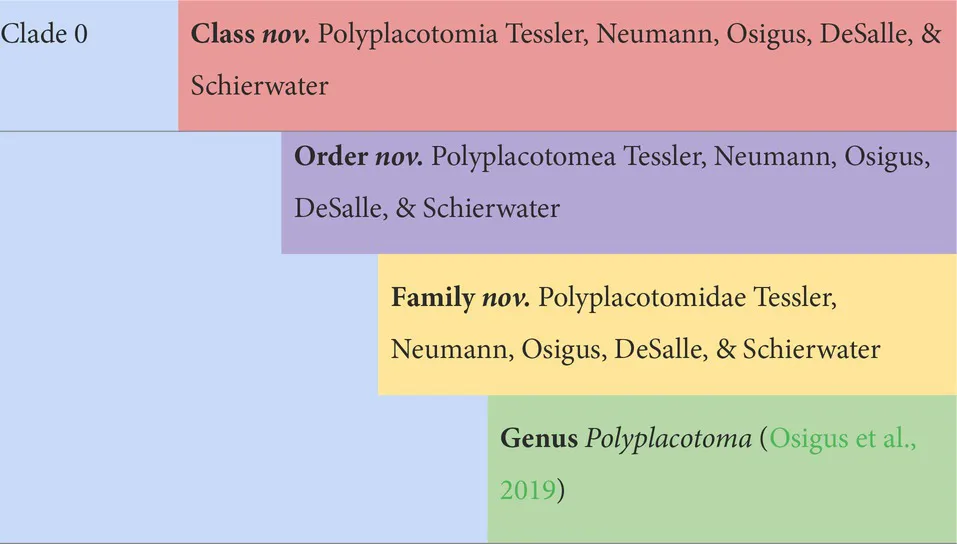Click the Clade 0 cell label
This screenshot has height=544, width=957.
(x=44, y=35)
